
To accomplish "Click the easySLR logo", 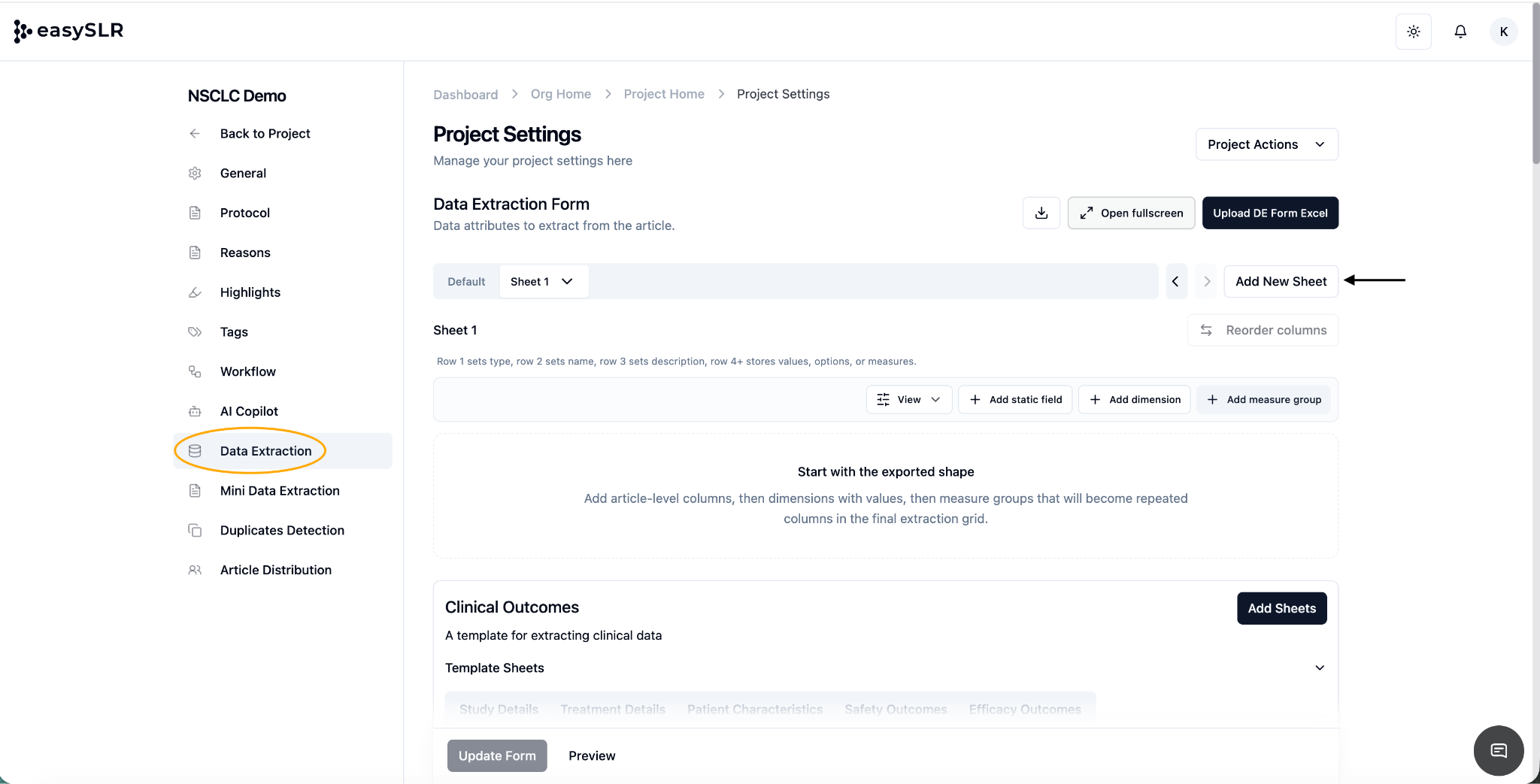I will 69,31.
